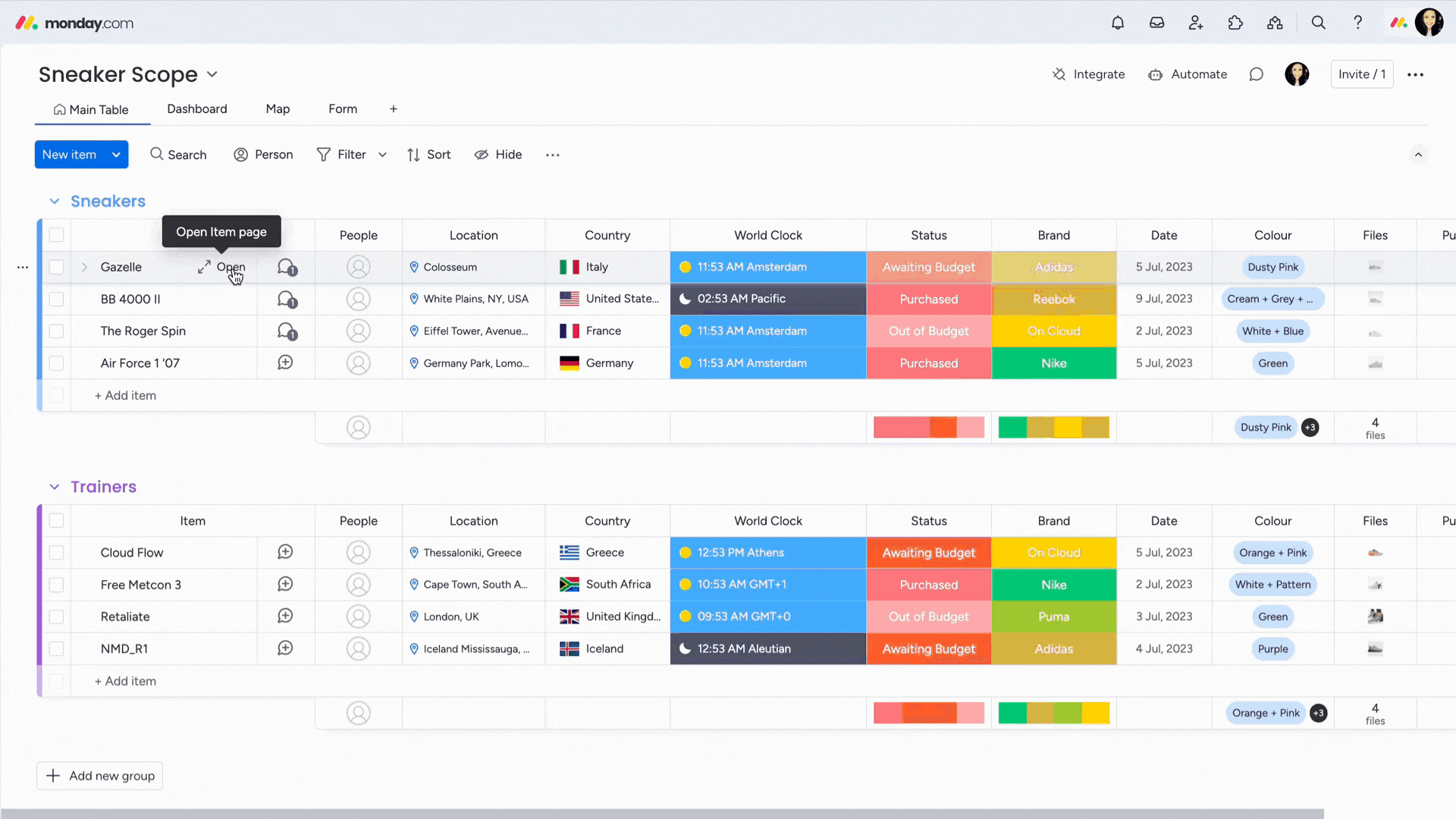Viewport: 1456px width, 819px height.
Task: Switch to the Dashboard tab
Action: click(x=196, y=109)
